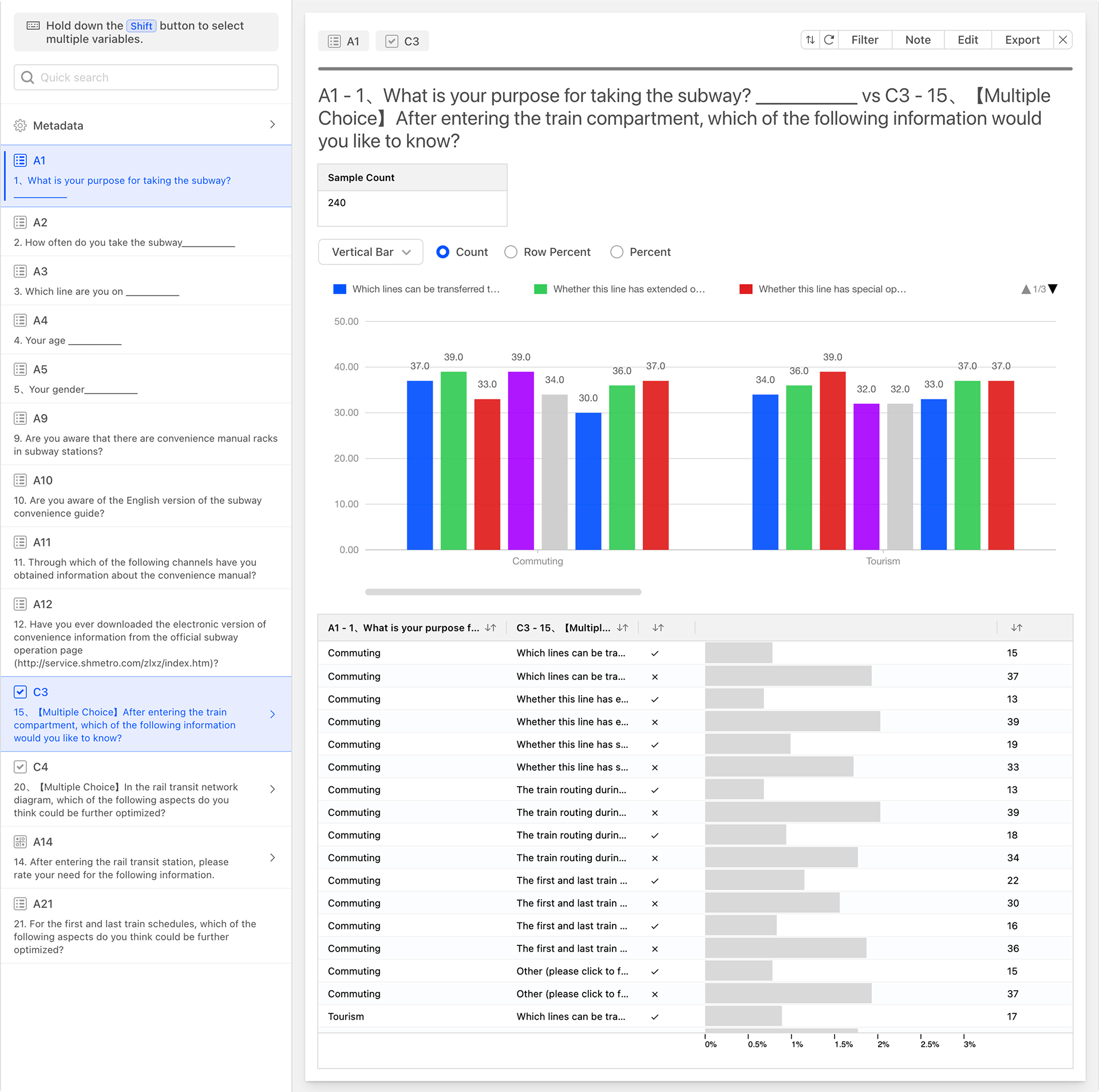
Task: Select variable A9 convenience manual racks
Action: pyautogui.click(x=146, y=434)
